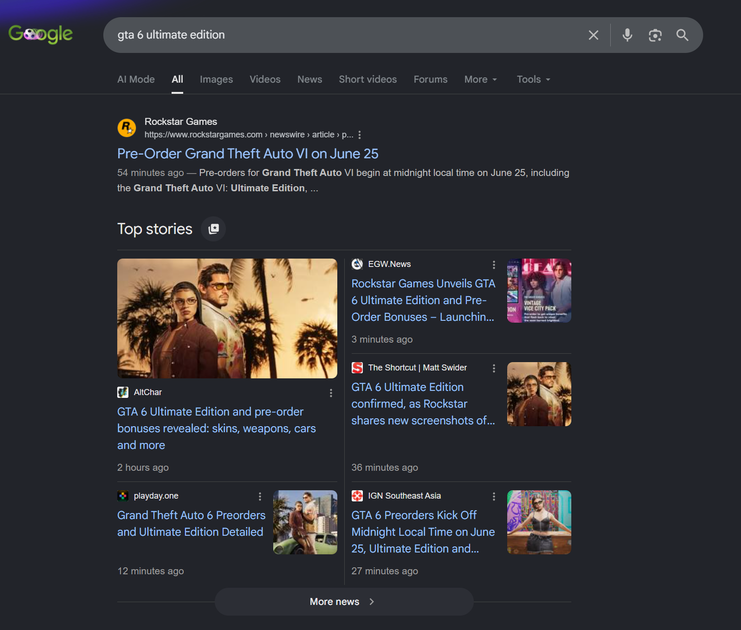This screenshot has width=741, height=630.
Task: Click the playday.one source favicon
Action: click(x=123, y=496)
